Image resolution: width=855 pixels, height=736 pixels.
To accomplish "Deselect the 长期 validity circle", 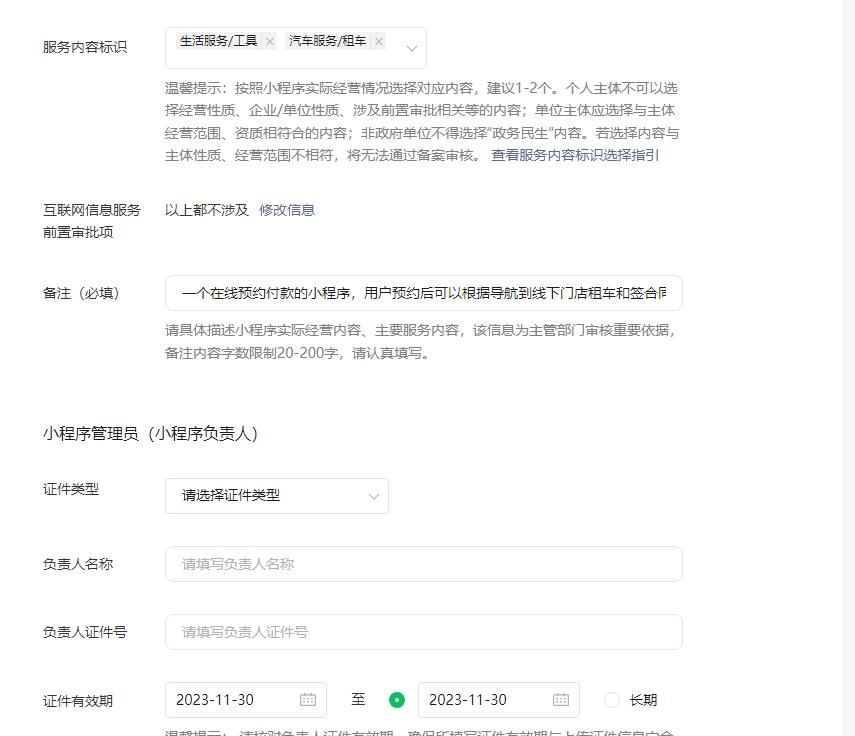I will pos(610,700).
